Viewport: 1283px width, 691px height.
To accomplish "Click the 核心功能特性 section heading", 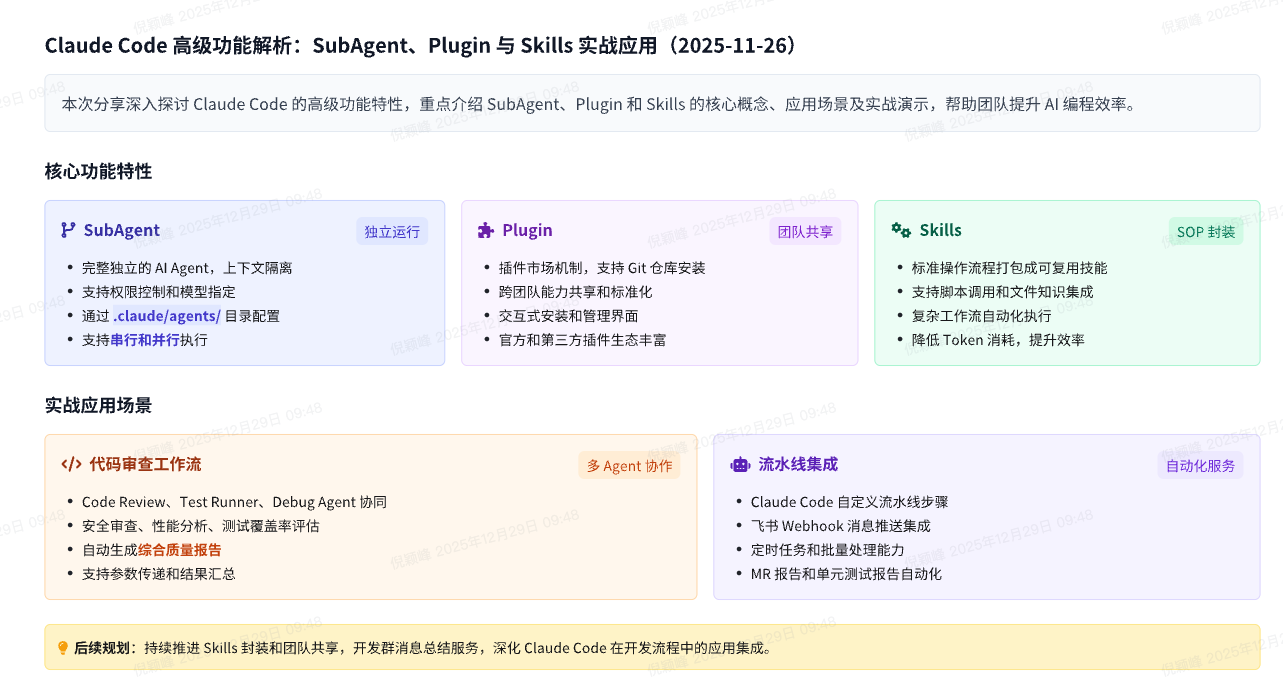I will point(98,171).
